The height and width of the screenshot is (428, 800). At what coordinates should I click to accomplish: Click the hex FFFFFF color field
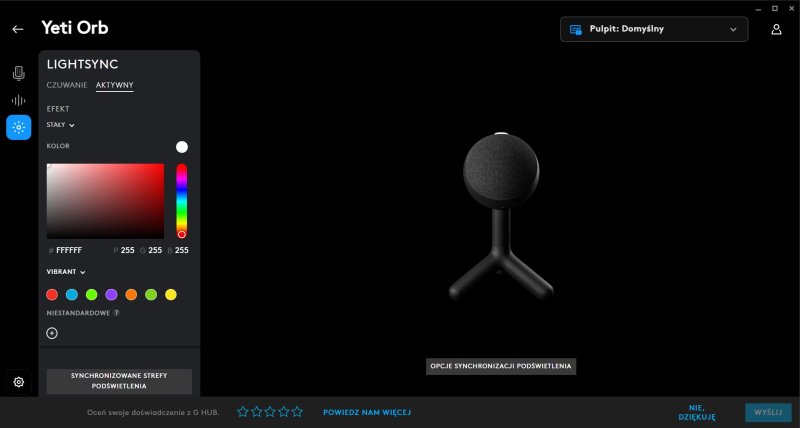69,250
